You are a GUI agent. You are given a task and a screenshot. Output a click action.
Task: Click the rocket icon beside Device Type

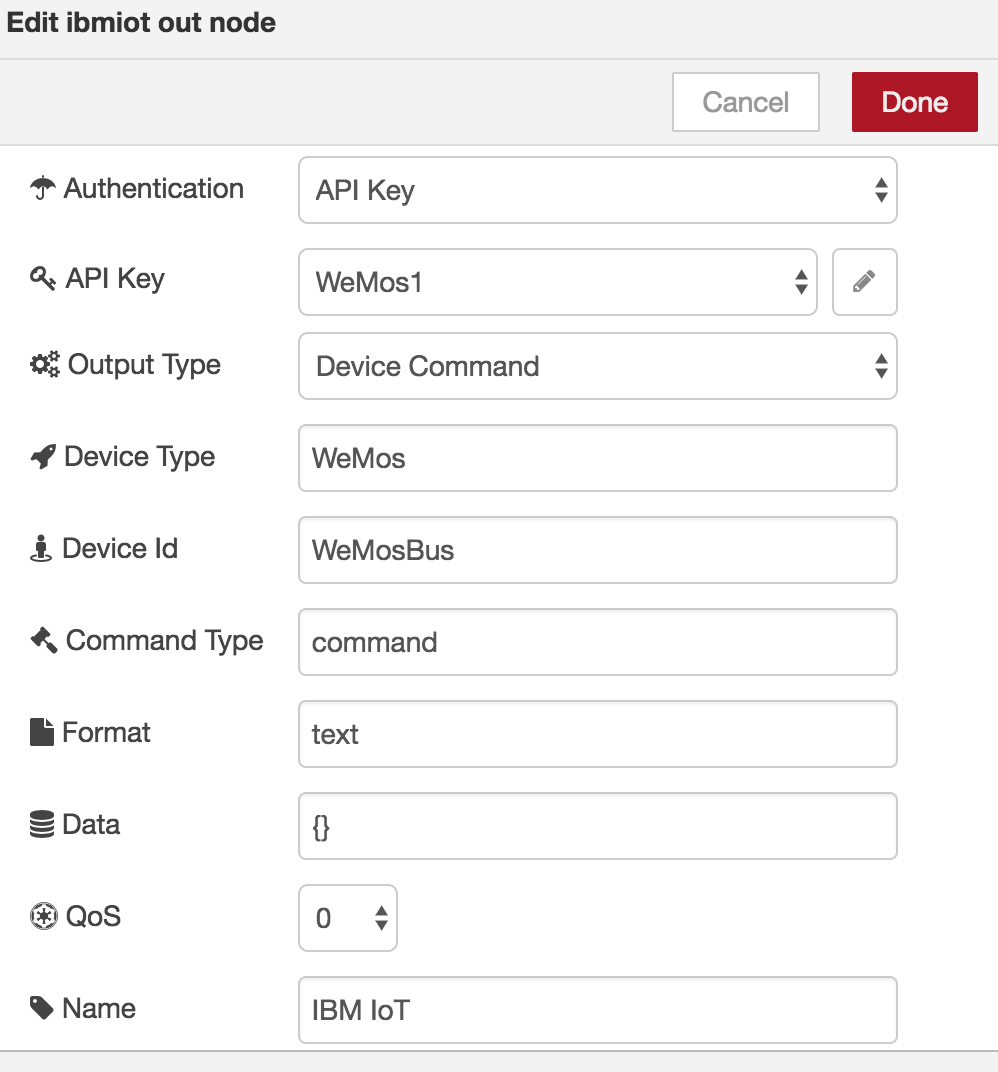(x=43, y=457)
